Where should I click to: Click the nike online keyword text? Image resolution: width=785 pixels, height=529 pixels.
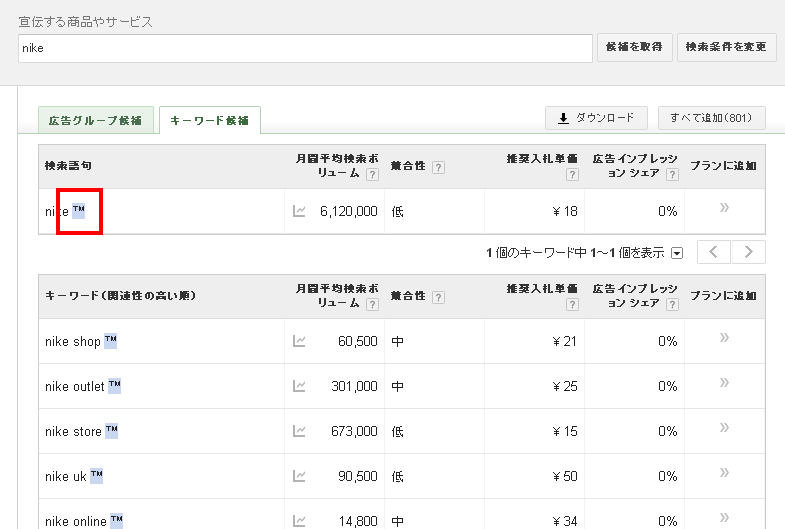pos(76,521)
